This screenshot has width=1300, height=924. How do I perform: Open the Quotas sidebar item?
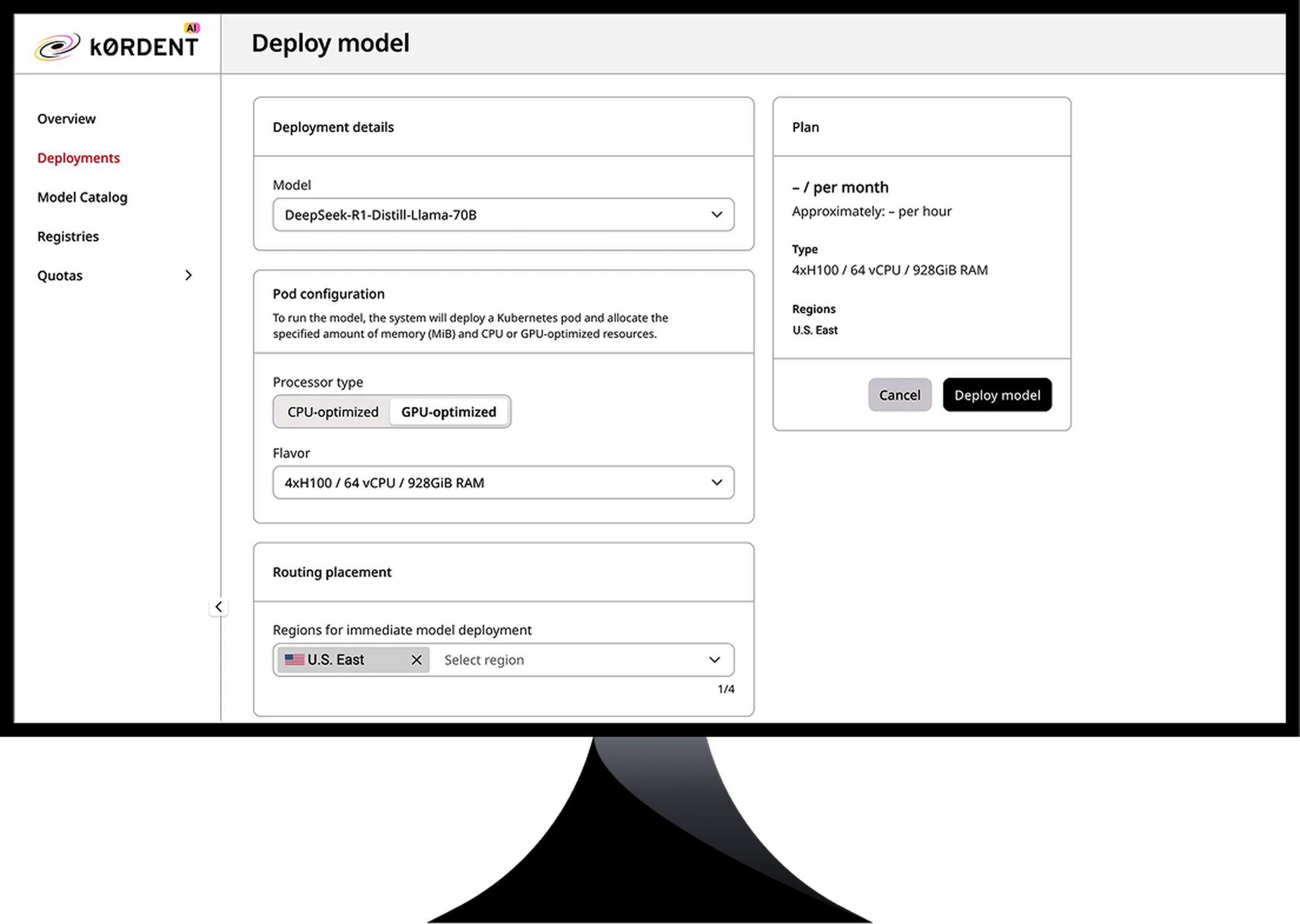[x=60, y=275]
